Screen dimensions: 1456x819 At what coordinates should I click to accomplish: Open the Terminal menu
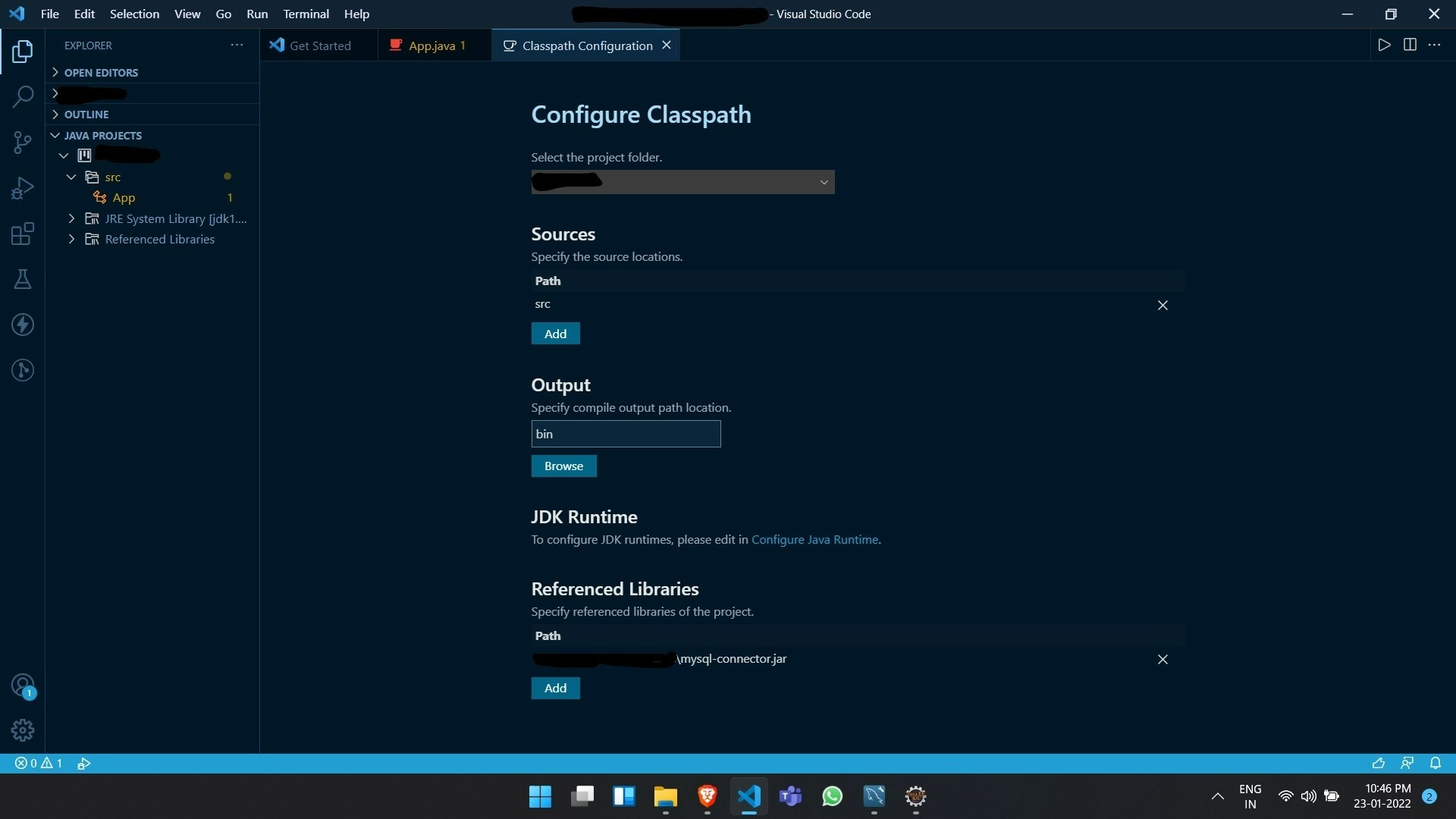[306, 14]
